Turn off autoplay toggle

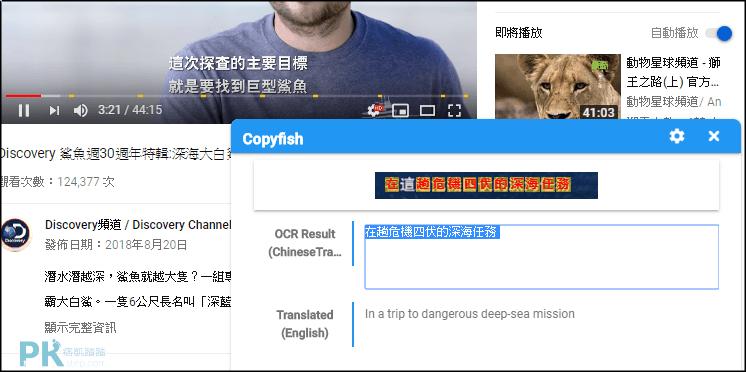718,33
